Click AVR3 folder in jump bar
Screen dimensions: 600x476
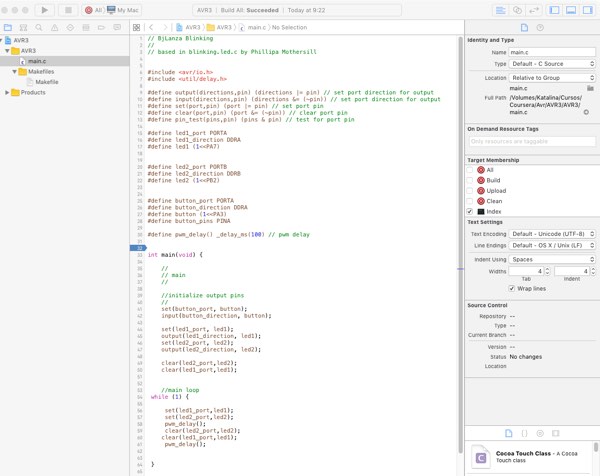219,28
